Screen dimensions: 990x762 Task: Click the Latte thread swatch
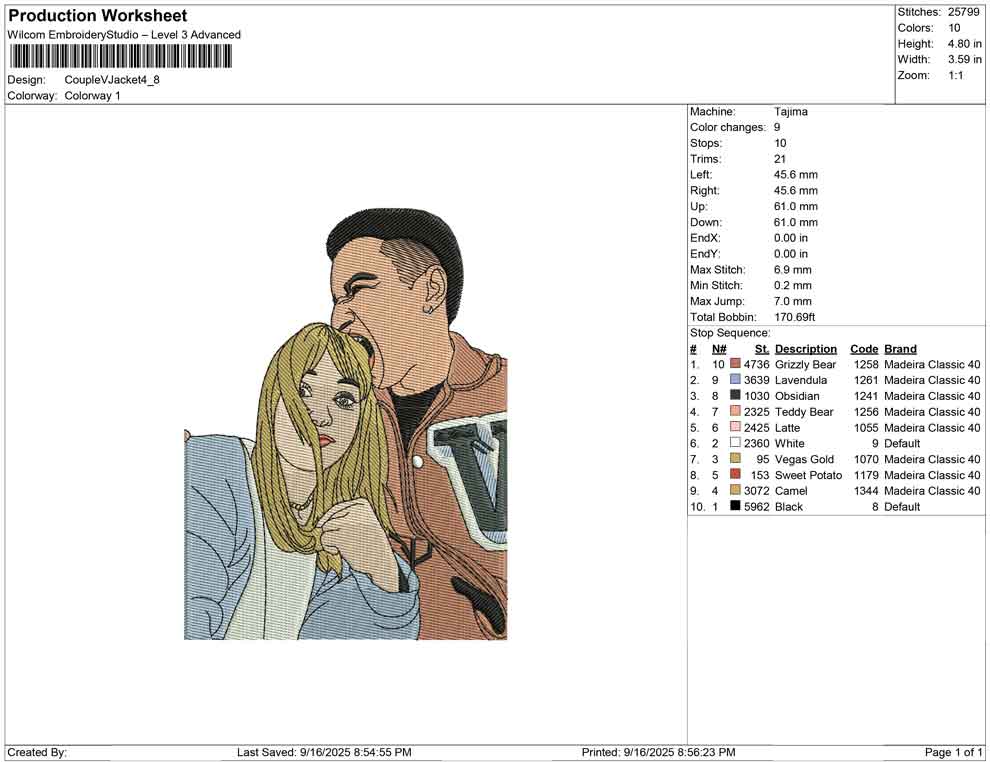pos(735,428)
